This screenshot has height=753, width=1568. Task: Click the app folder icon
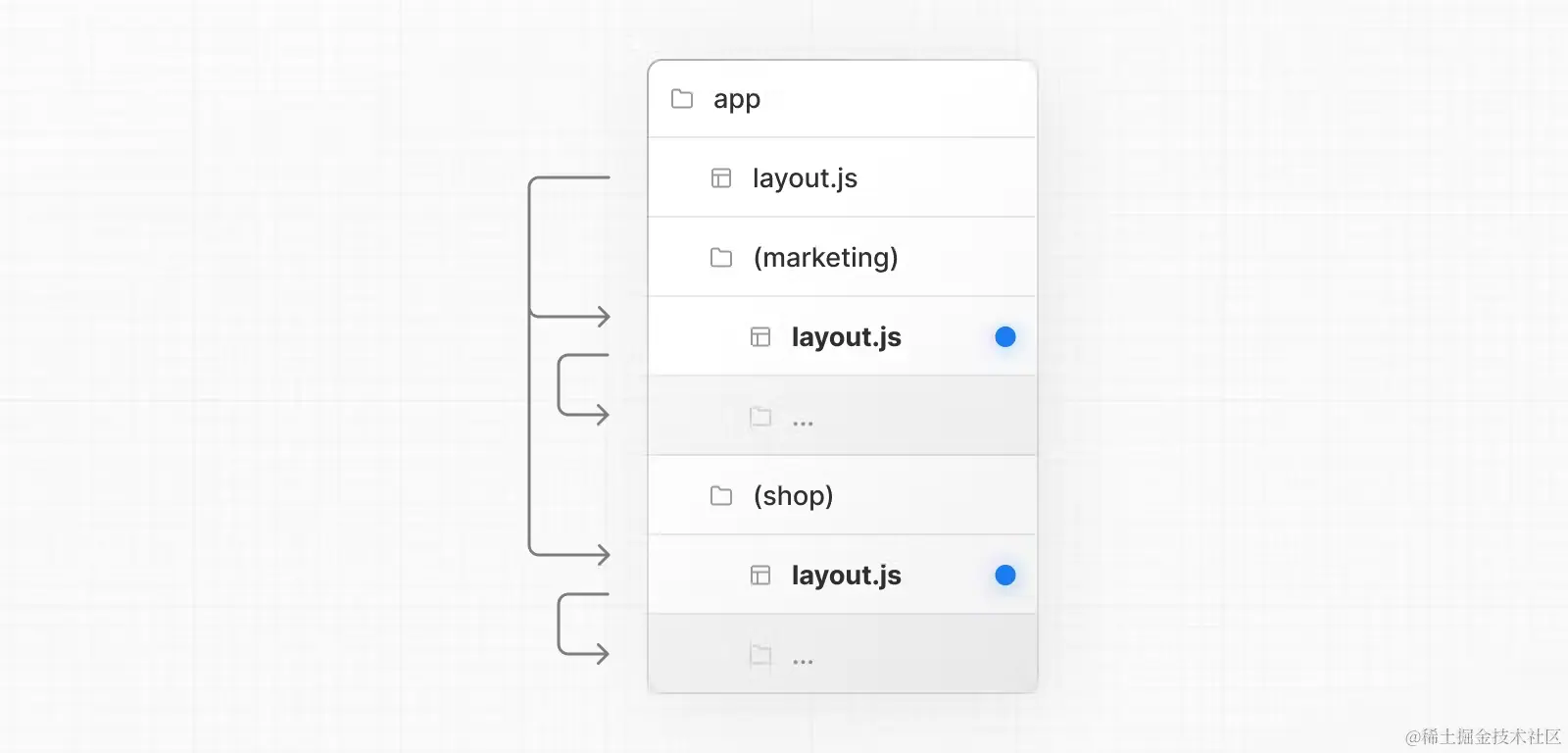click(x=682, y=99)
